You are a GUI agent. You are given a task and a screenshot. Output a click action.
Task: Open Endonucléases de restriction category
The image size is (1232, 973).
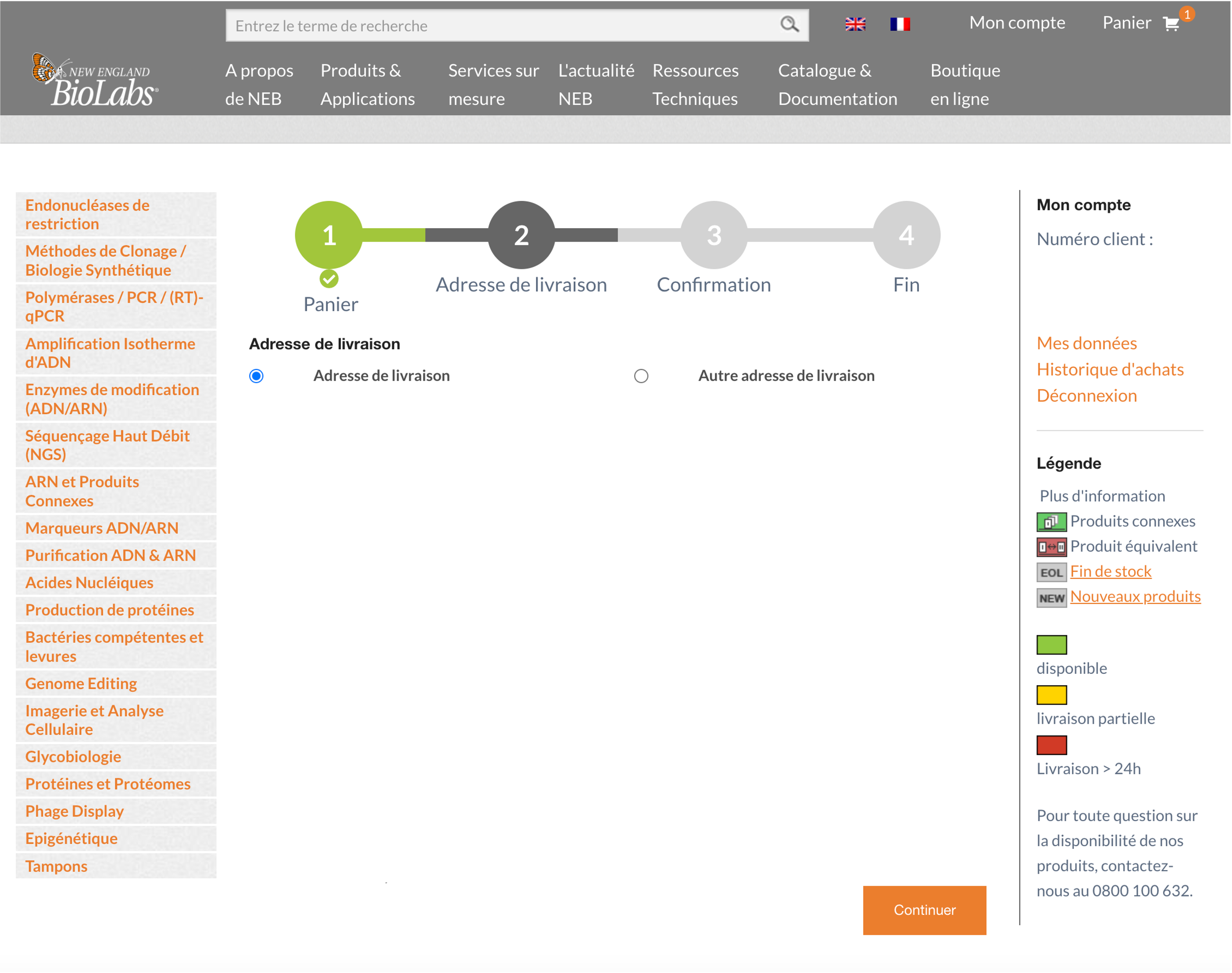coord(116,214)
